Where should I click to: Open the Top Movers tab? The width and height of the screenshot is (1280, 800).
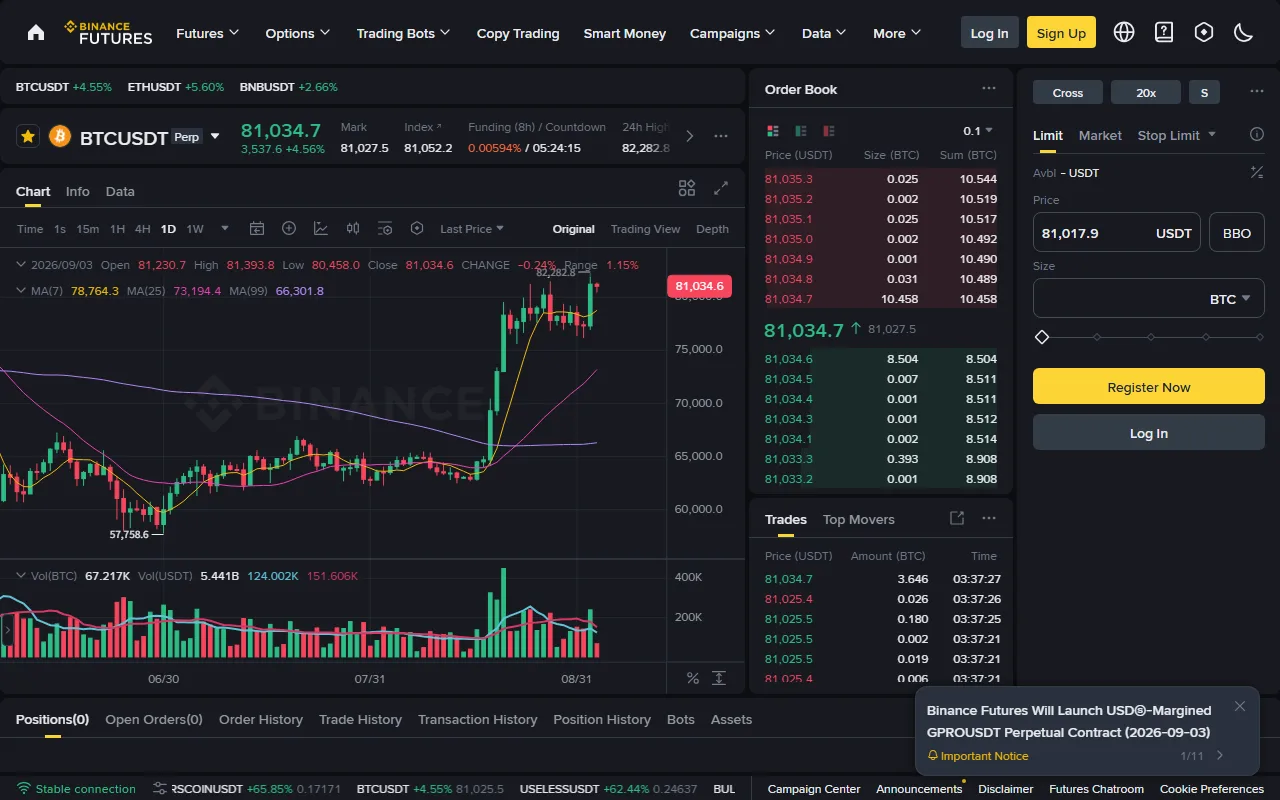[859, 519]
